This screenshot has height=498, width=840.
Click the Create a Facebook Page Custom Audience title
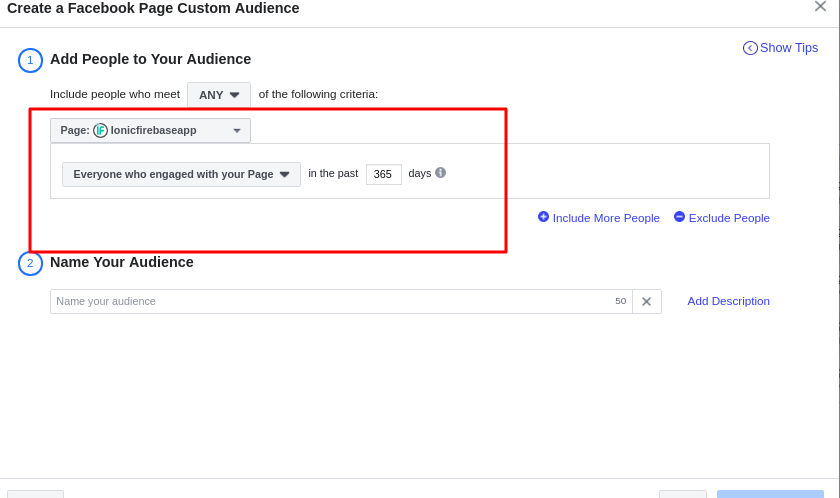153,8
